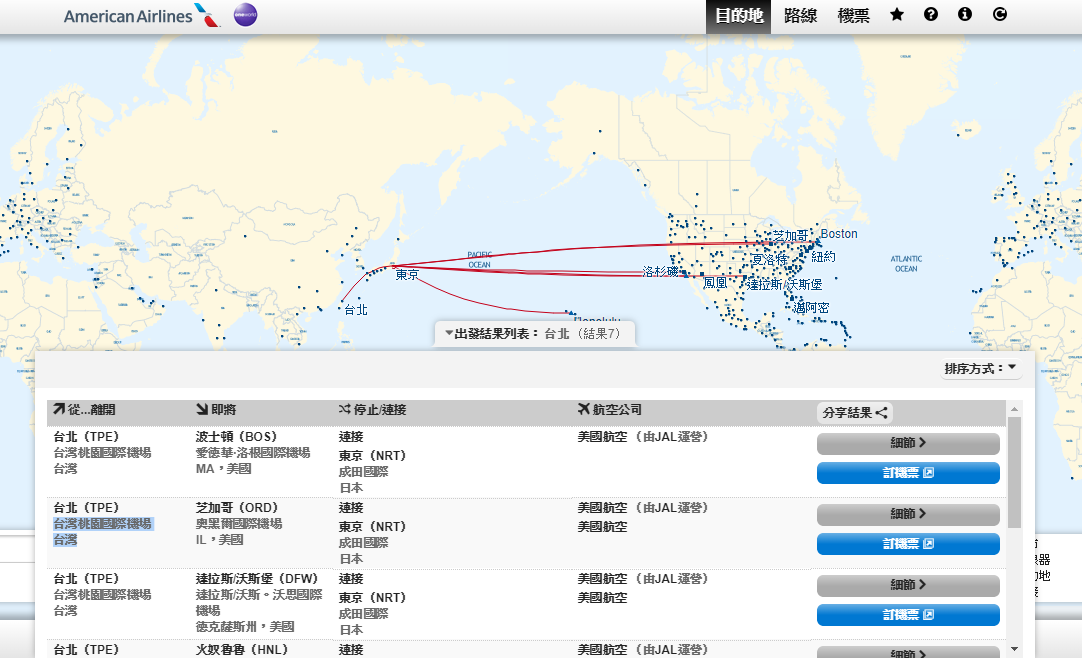Click the 航空公司 airline column header
Screen dimensions: 1082x658
(610, 410)
